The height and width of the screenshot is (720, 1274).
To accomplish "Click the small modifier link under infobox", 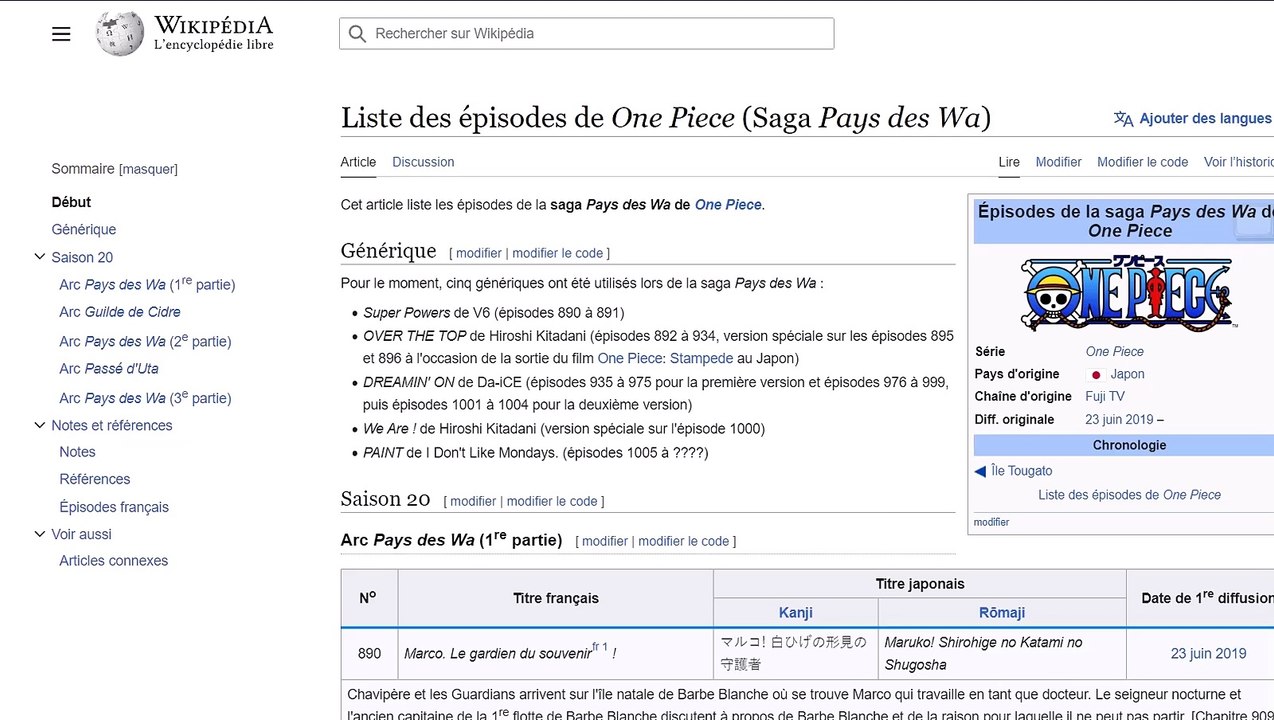I will [x=991, y=522].
